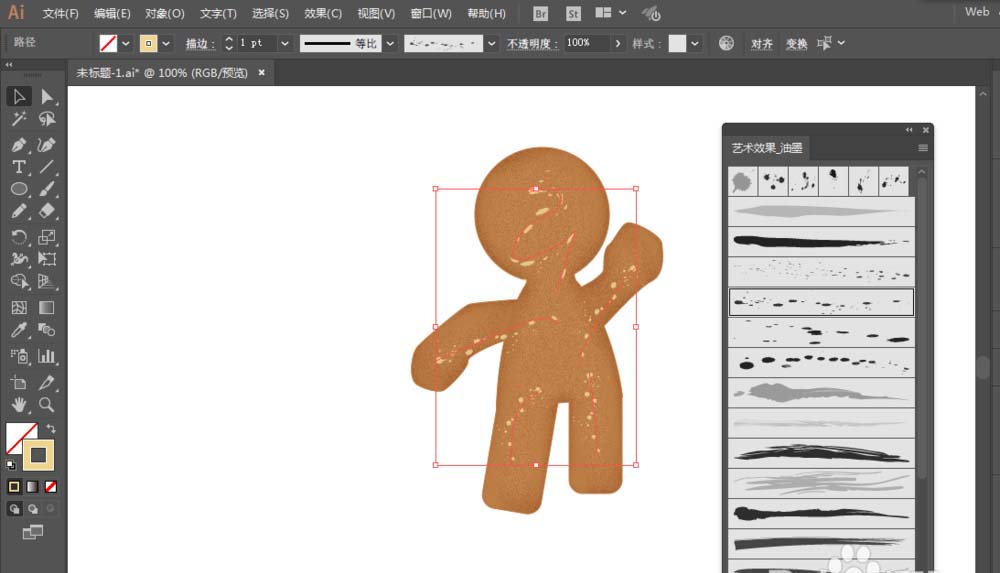This screenshot has height=573, width=1000.
Task: Open the fill color dropdown in control bar
Action: pyautogui.click(x=126, y=43)
